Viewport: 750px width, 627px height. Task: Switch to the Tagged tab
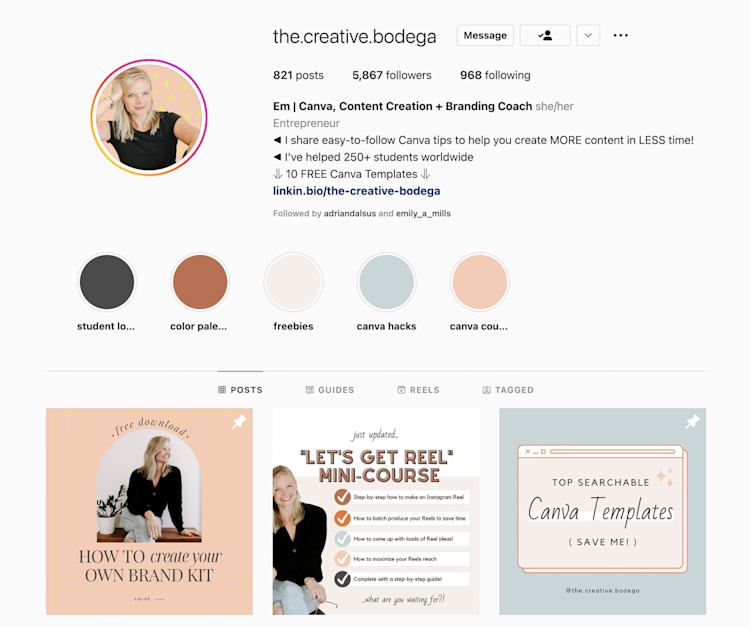click(508, 390)
